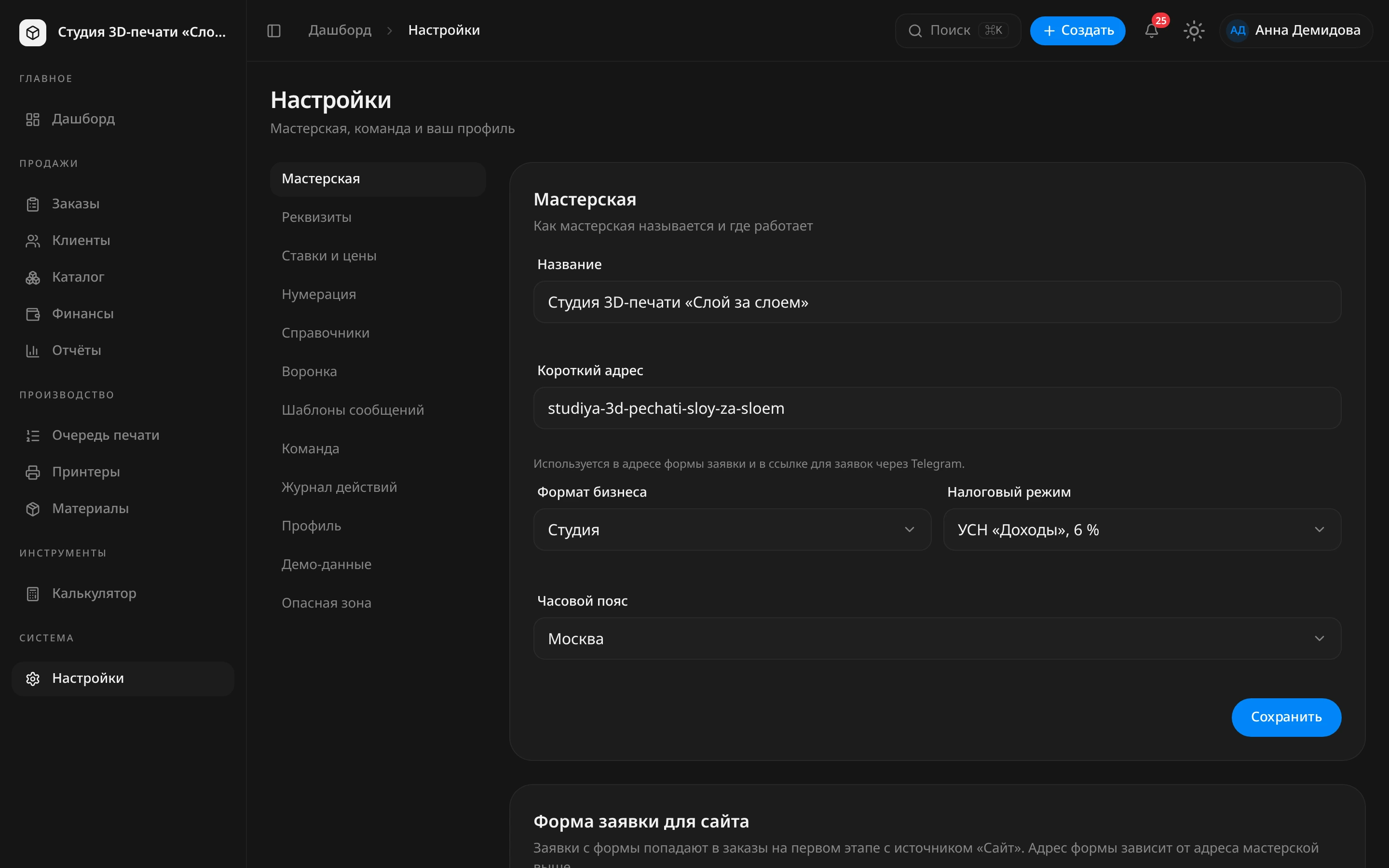Open the Ставки и цены tab

pyautogui.click(x=378, y=256)
